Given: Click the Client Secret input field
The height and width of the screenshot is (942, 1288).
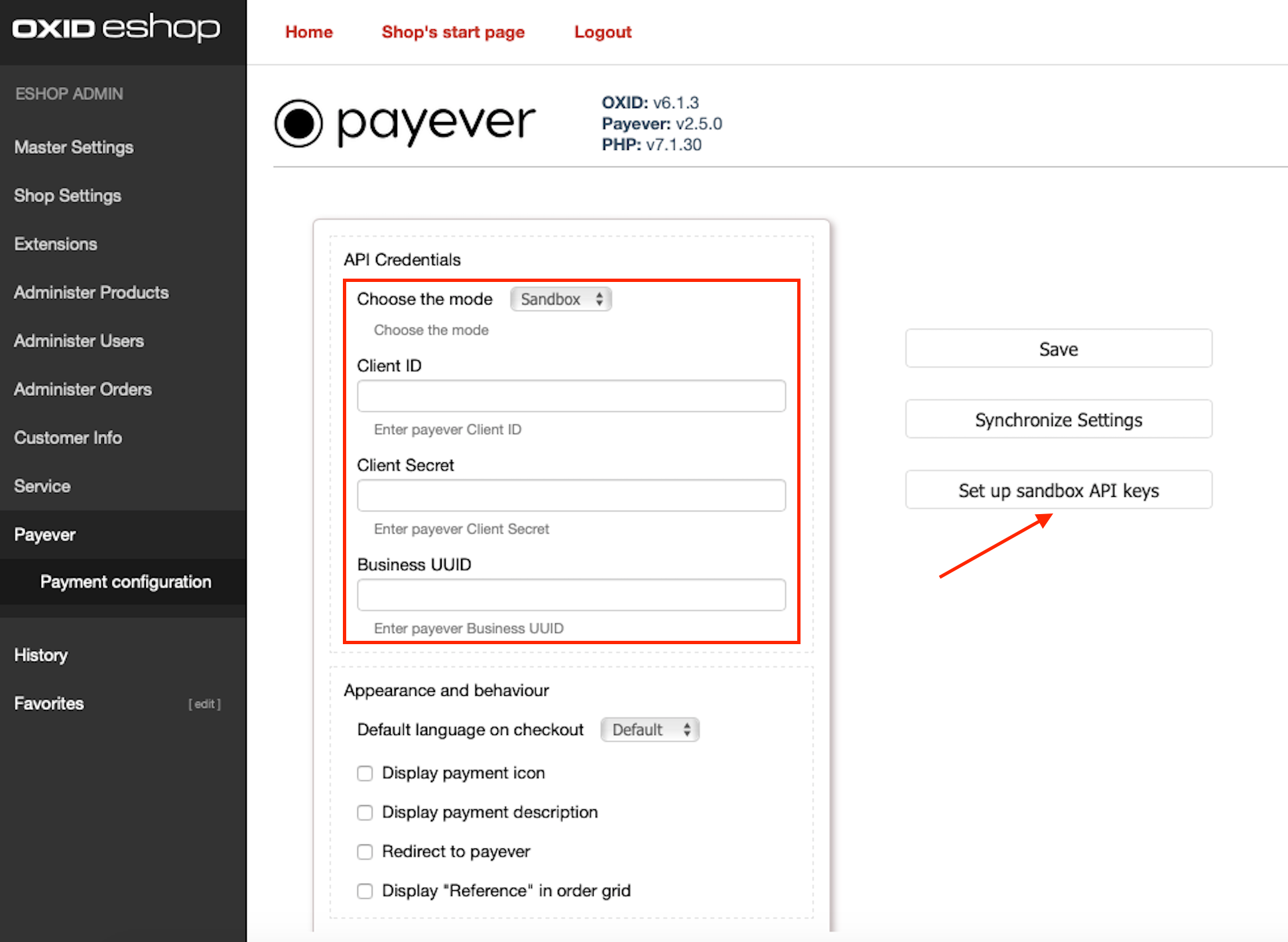Looking at the screenshot, I should pos(572,496).
